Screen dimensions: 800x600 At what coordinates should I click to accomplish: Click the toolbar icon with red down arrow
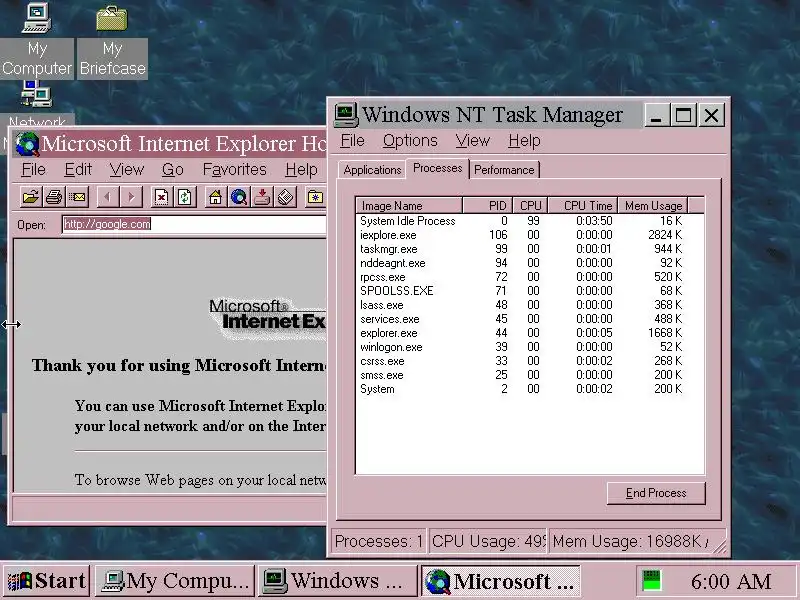coord(262,196)
